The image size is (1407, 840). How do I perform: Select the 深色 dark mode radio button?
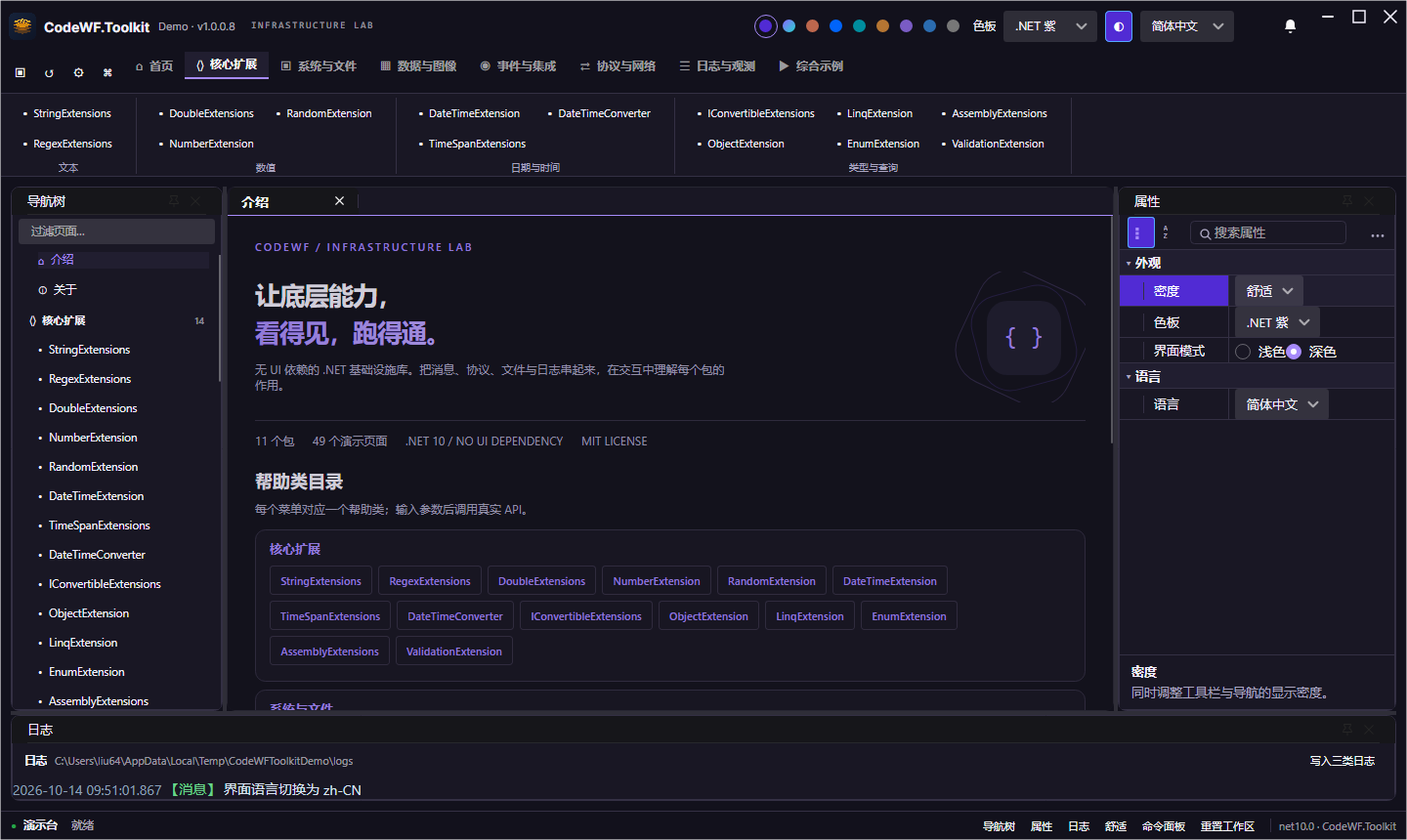click(x=1294, y=352)
